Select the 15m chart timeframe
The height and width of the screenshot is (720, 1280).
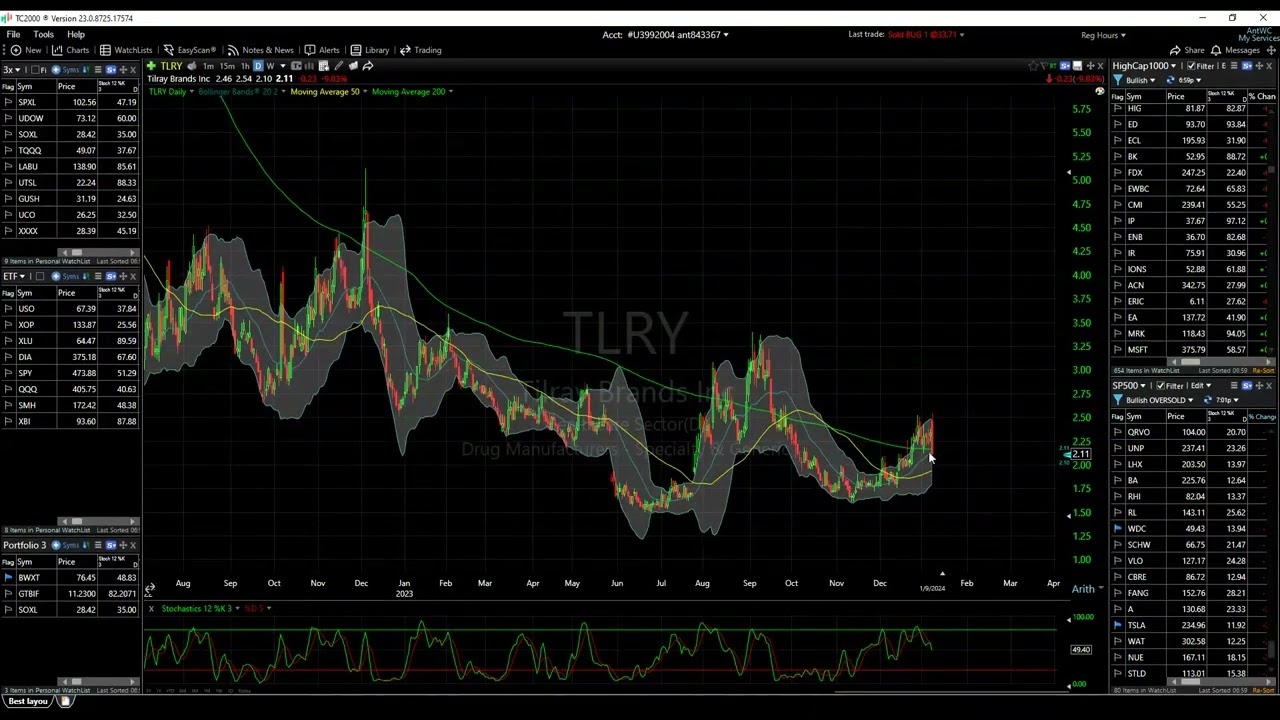pyautogui.click(x=227, y=66)
